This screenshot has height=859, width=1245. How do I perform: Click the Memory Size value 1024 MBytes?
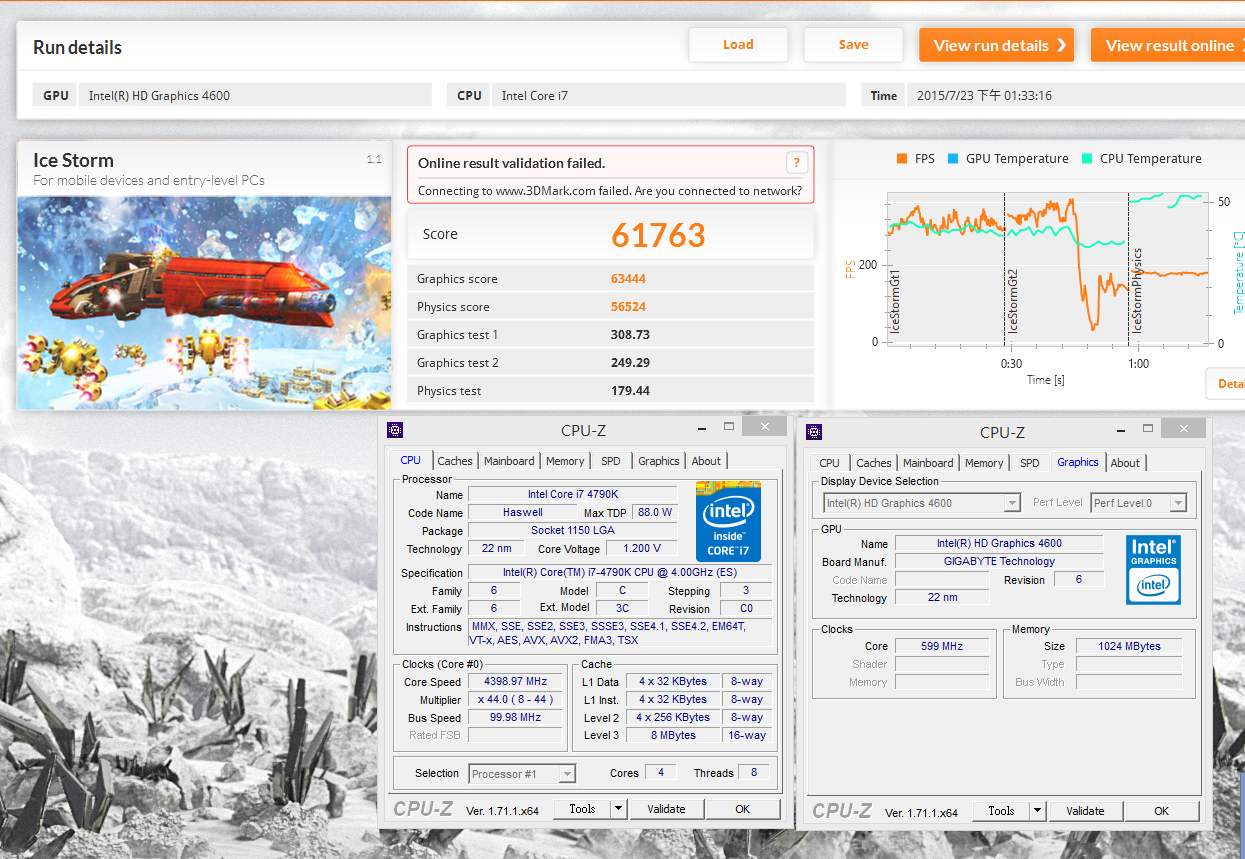point(1129,646)
